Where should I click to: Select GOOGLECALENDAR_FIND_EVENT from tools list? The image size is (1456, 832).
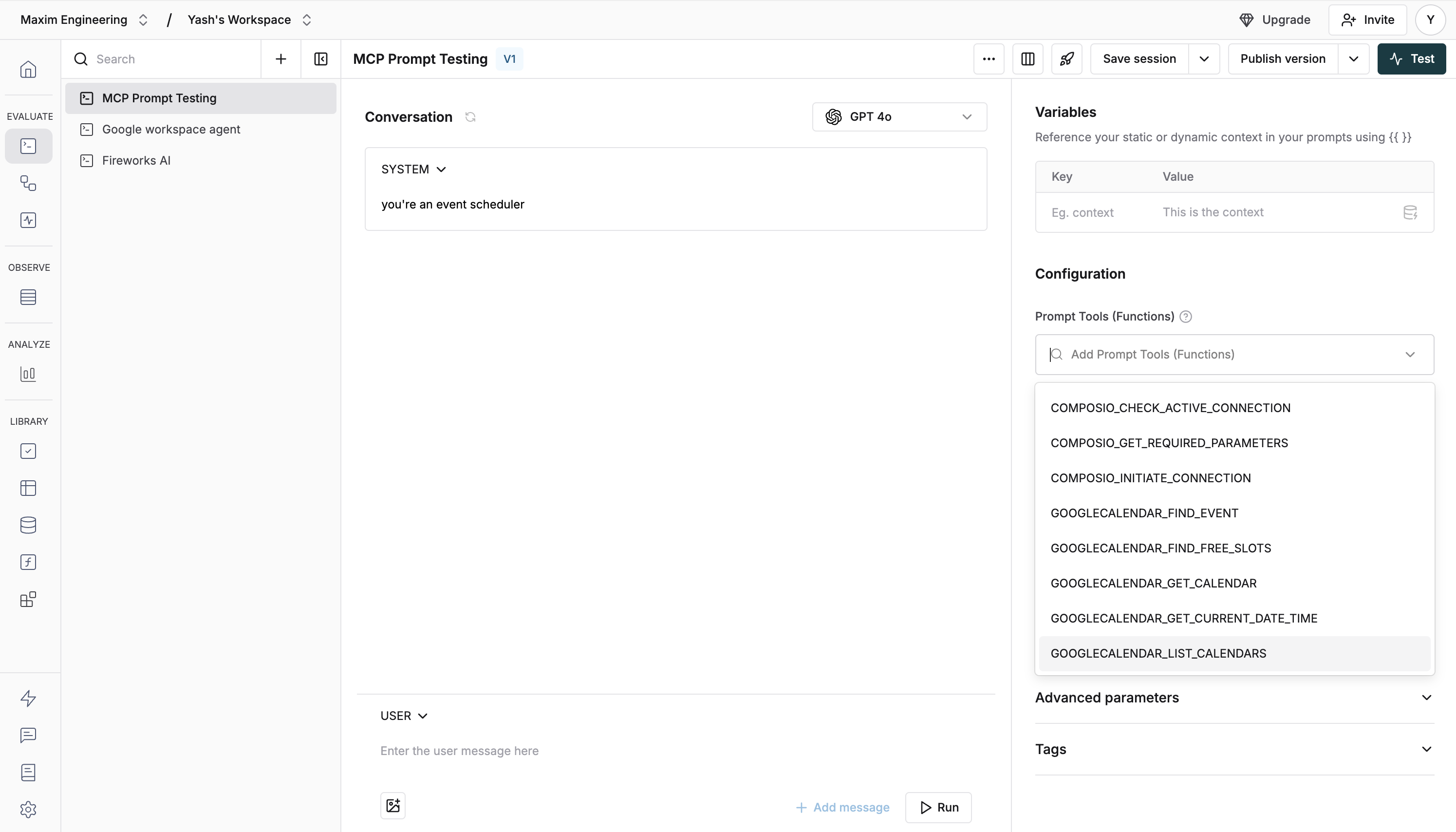1144,513
